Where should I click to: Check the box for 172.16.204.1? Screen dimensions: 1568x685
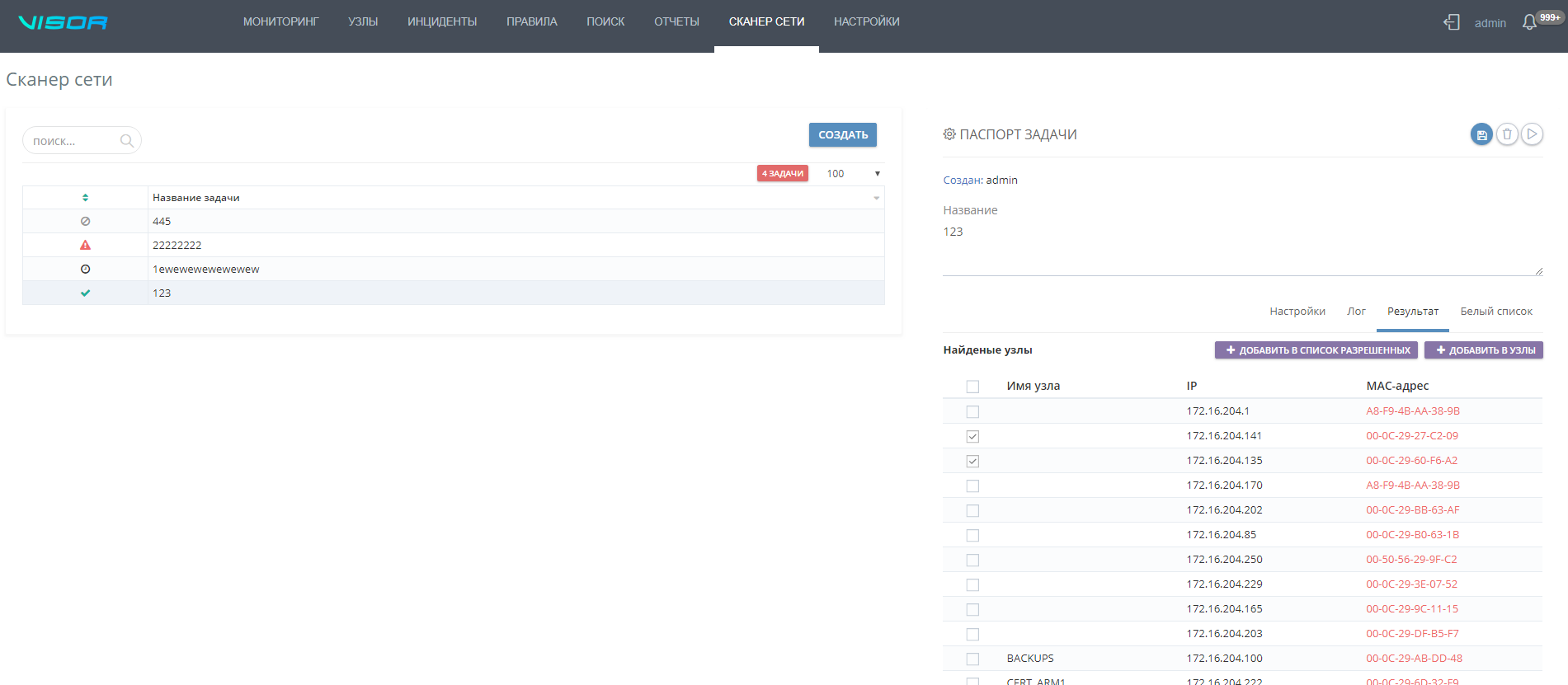972,411
